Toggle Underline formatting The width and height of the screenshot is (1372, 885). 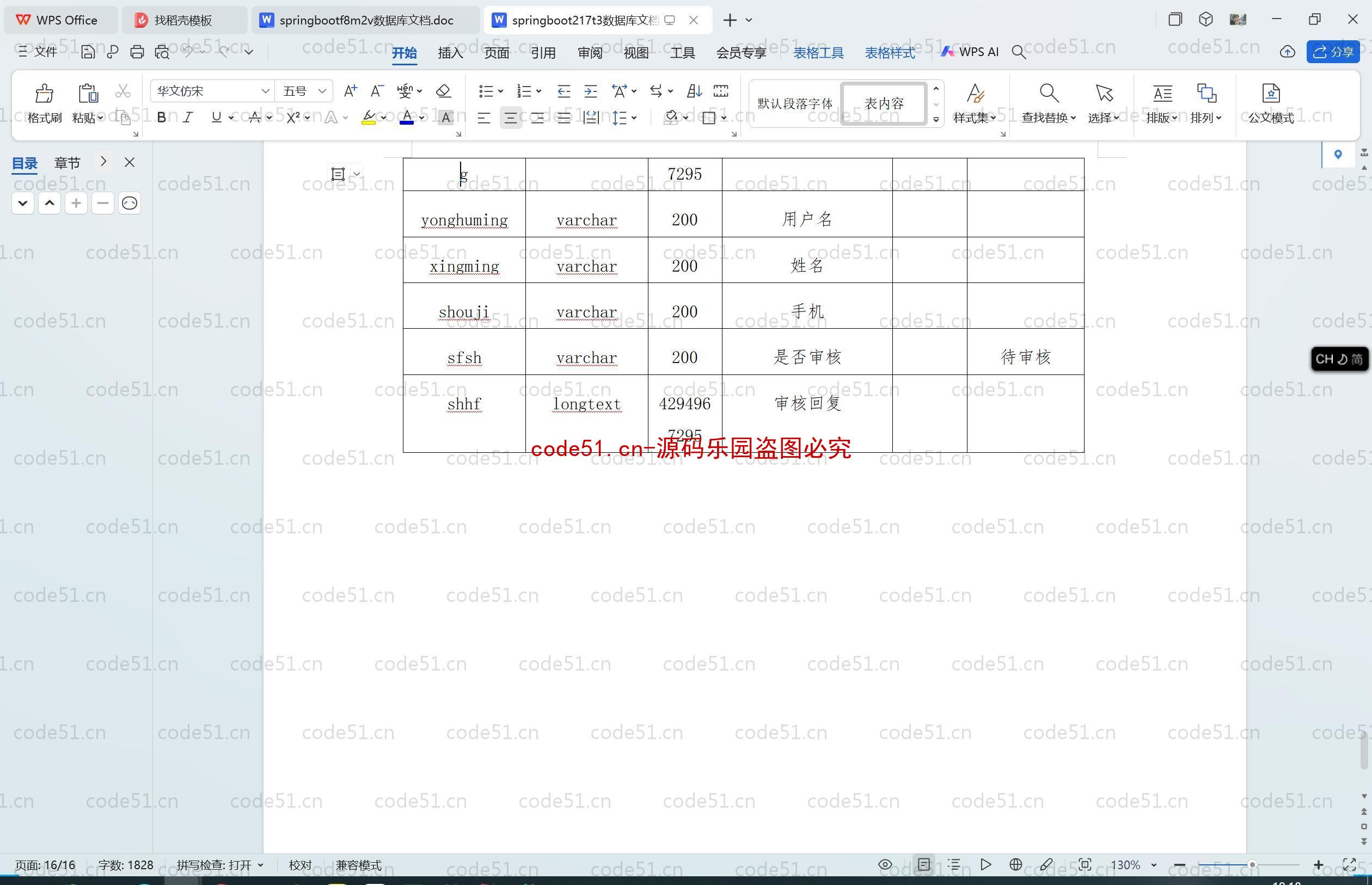[x=216, y=117]
